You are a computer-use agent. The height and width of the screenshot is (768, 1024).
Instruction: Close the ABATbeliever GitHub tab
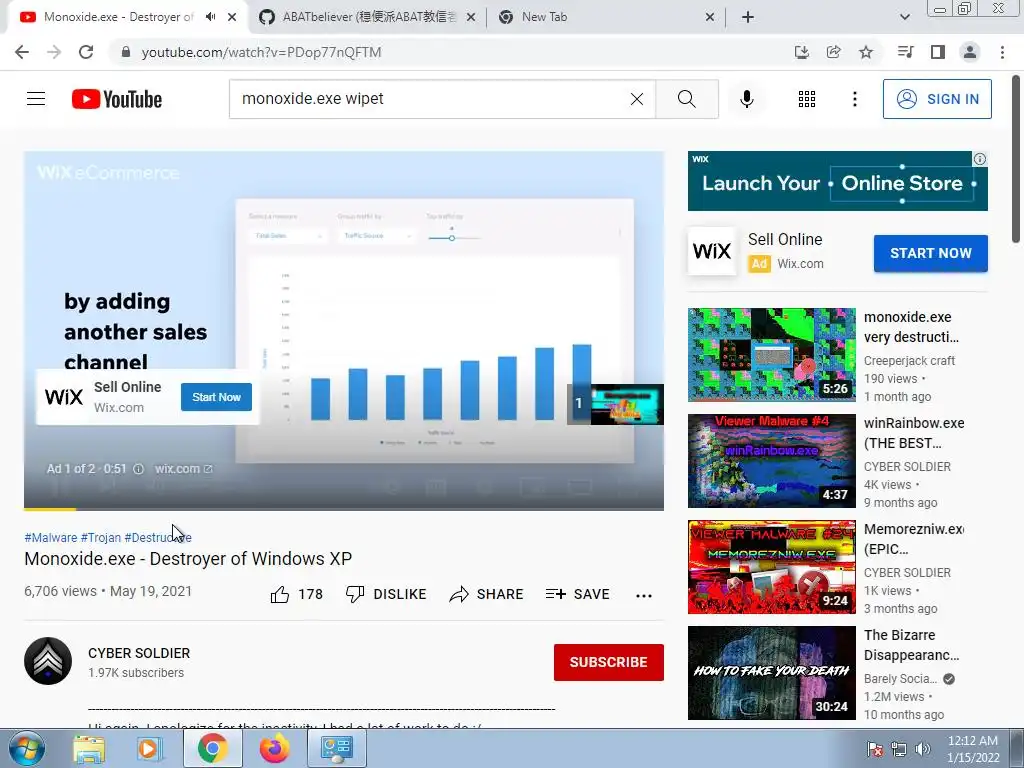click(x=470, y=18)
